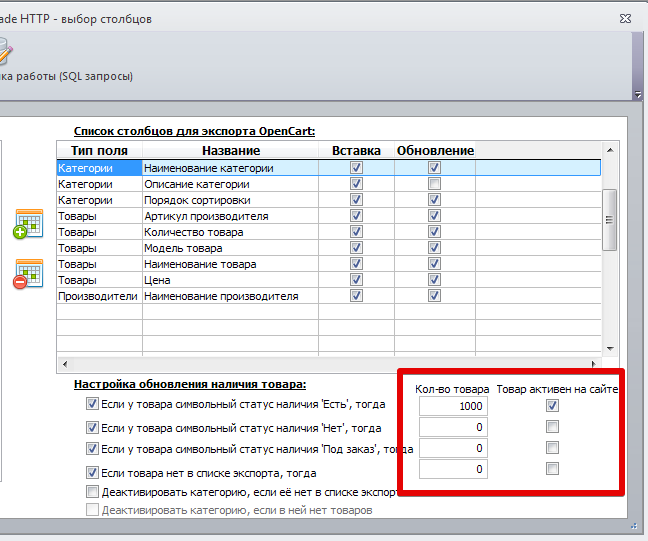Viewport: 648px width, 541px height.
Task: Click the Тип поля column header
Action: (x=99, y=150)
